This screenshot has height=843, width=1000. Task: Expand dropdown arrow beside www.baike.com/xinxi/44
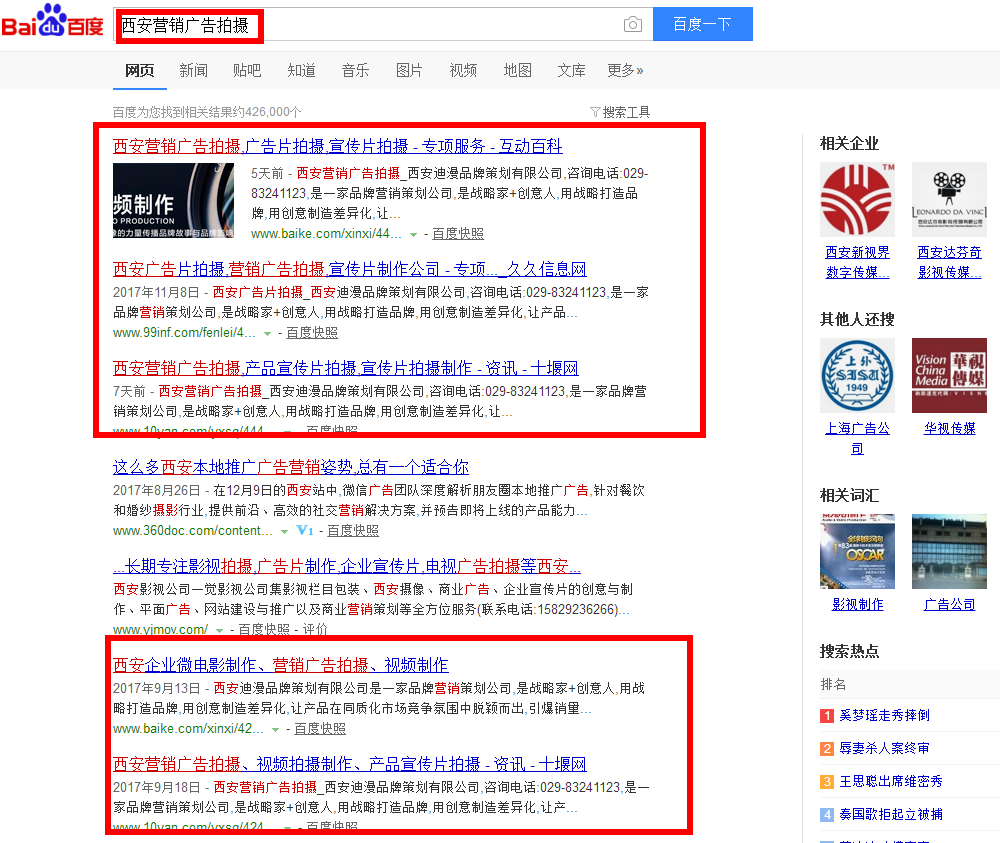(x=413, y=235)
